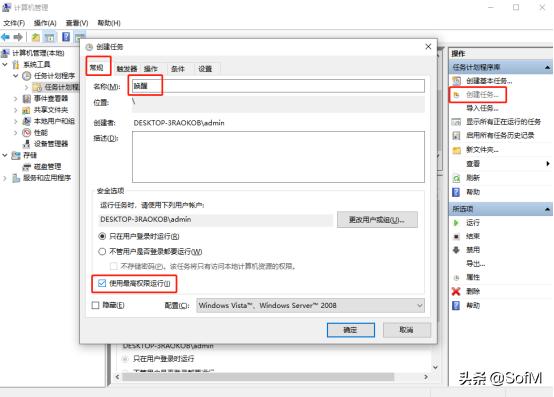Viewport: 554px width, 397px height.
Task: Collapse 任务计划程序库 actions section
Action: [547, 67]
